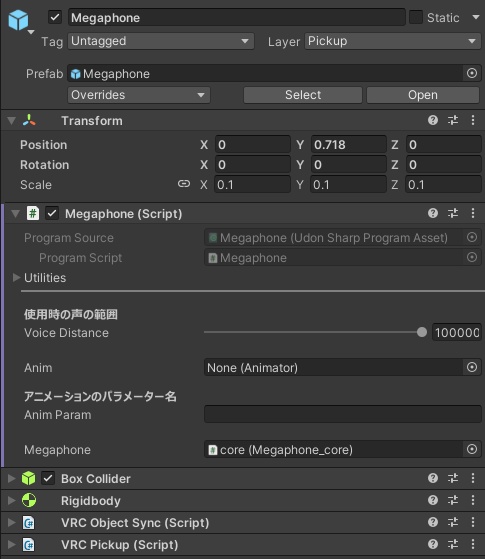This screenshot has height=559, width=485.
Task: Open VRC Object Sync presets icon
Action: pyautogui.click(x=453, y=522)
